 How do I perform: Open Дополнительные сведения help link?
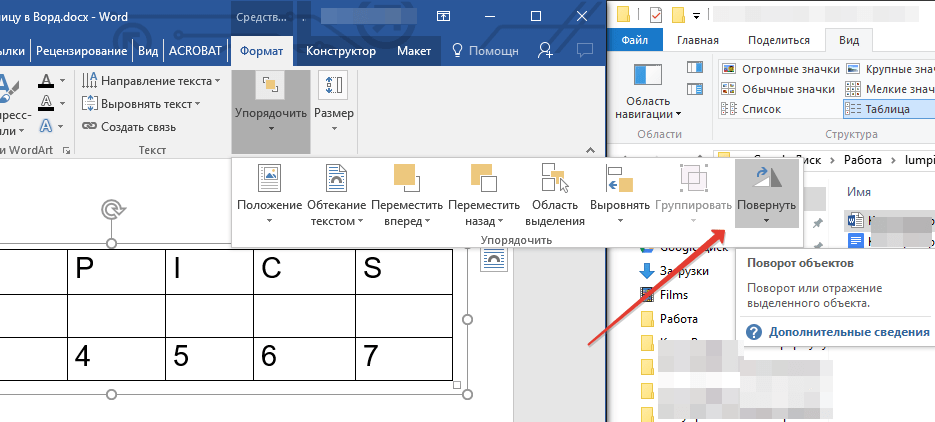[x=849, y=332]
